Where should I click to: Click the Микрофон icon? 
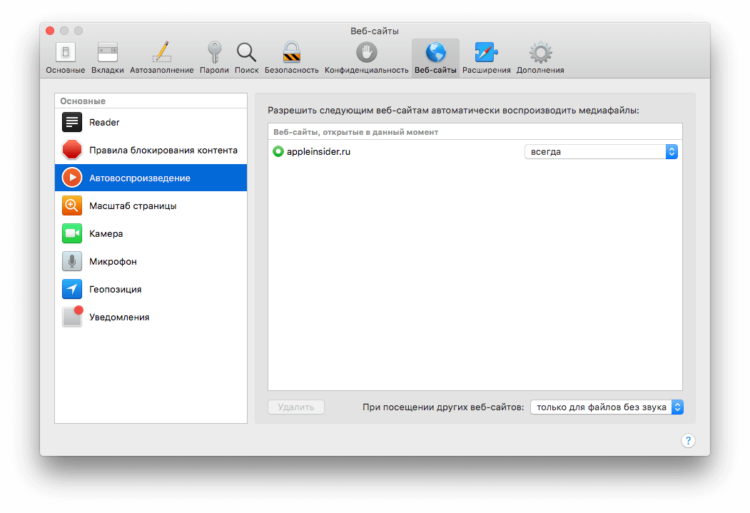coord(72,261)
